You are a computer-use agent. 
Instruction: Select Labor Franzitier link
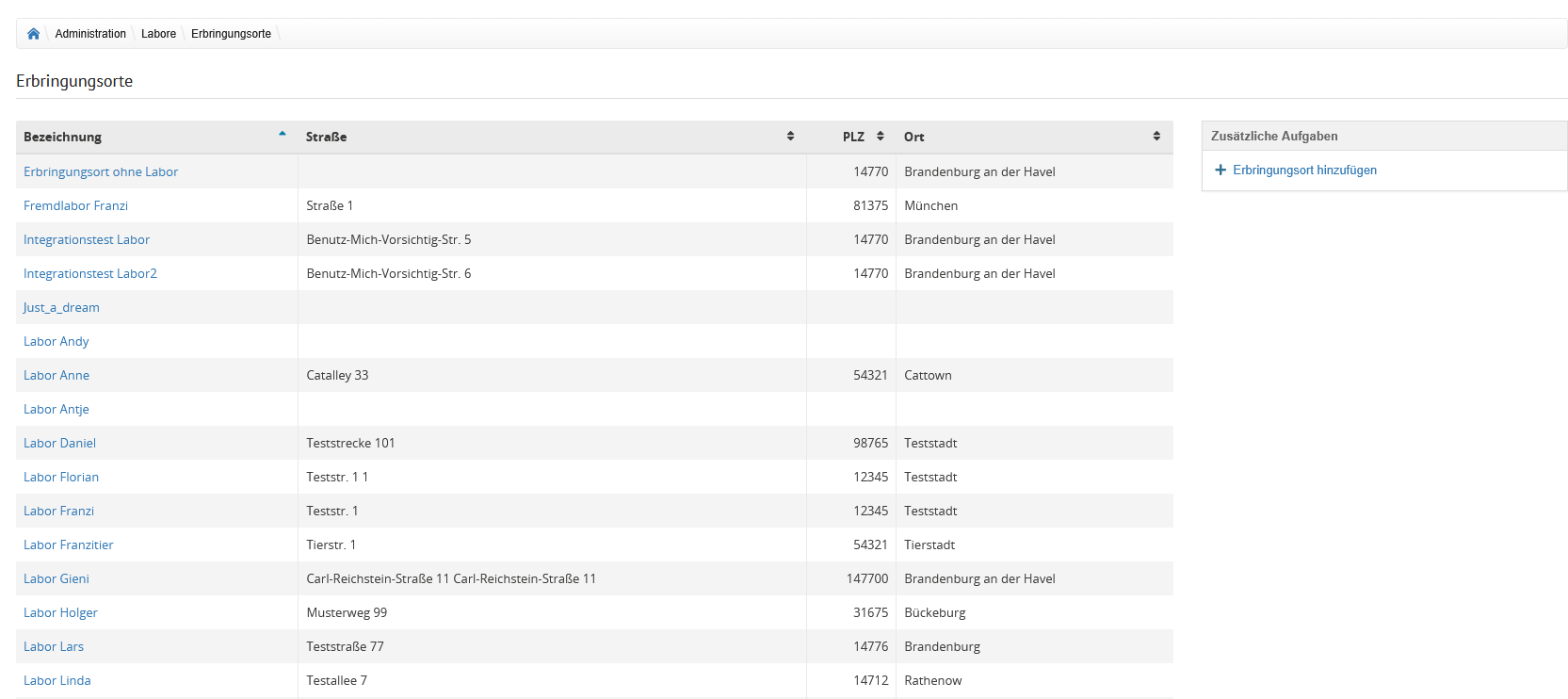point(68,545)
